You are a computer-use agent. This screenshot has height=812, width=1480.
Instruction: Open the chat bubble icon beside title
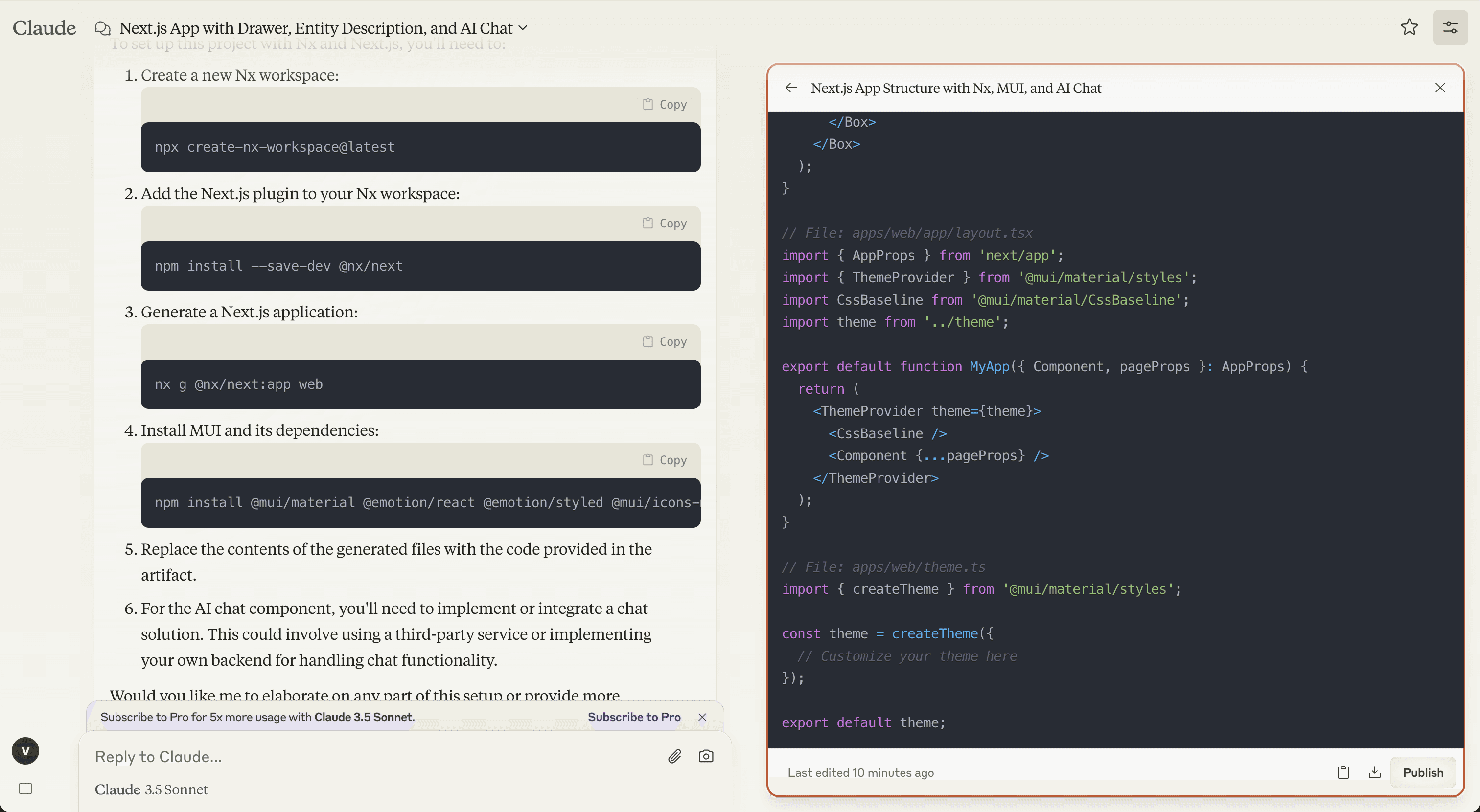(x=103, y=28)
